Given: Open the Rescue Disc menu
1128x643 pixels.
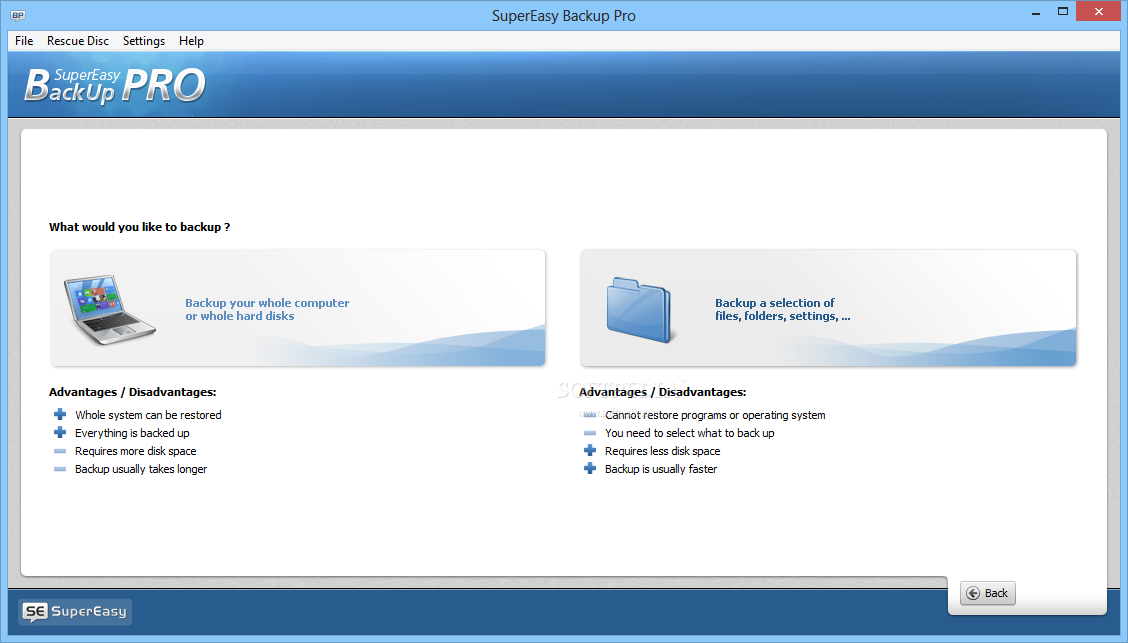Looking at the screenshot, I should point(78,41).
